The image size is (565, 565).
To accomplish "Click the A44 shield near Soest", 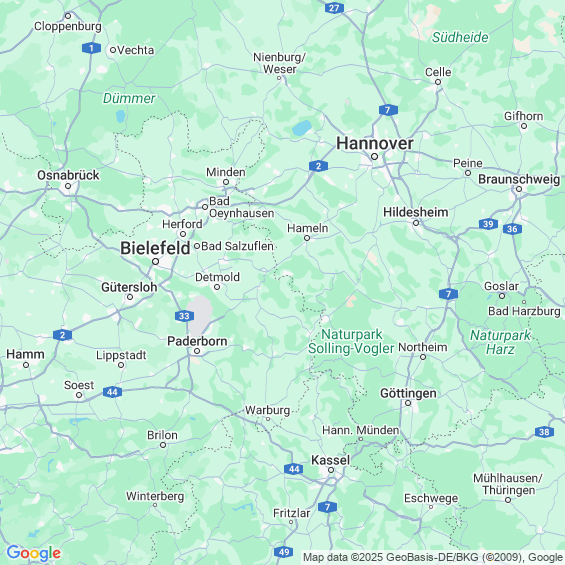I will coord(112,392).
